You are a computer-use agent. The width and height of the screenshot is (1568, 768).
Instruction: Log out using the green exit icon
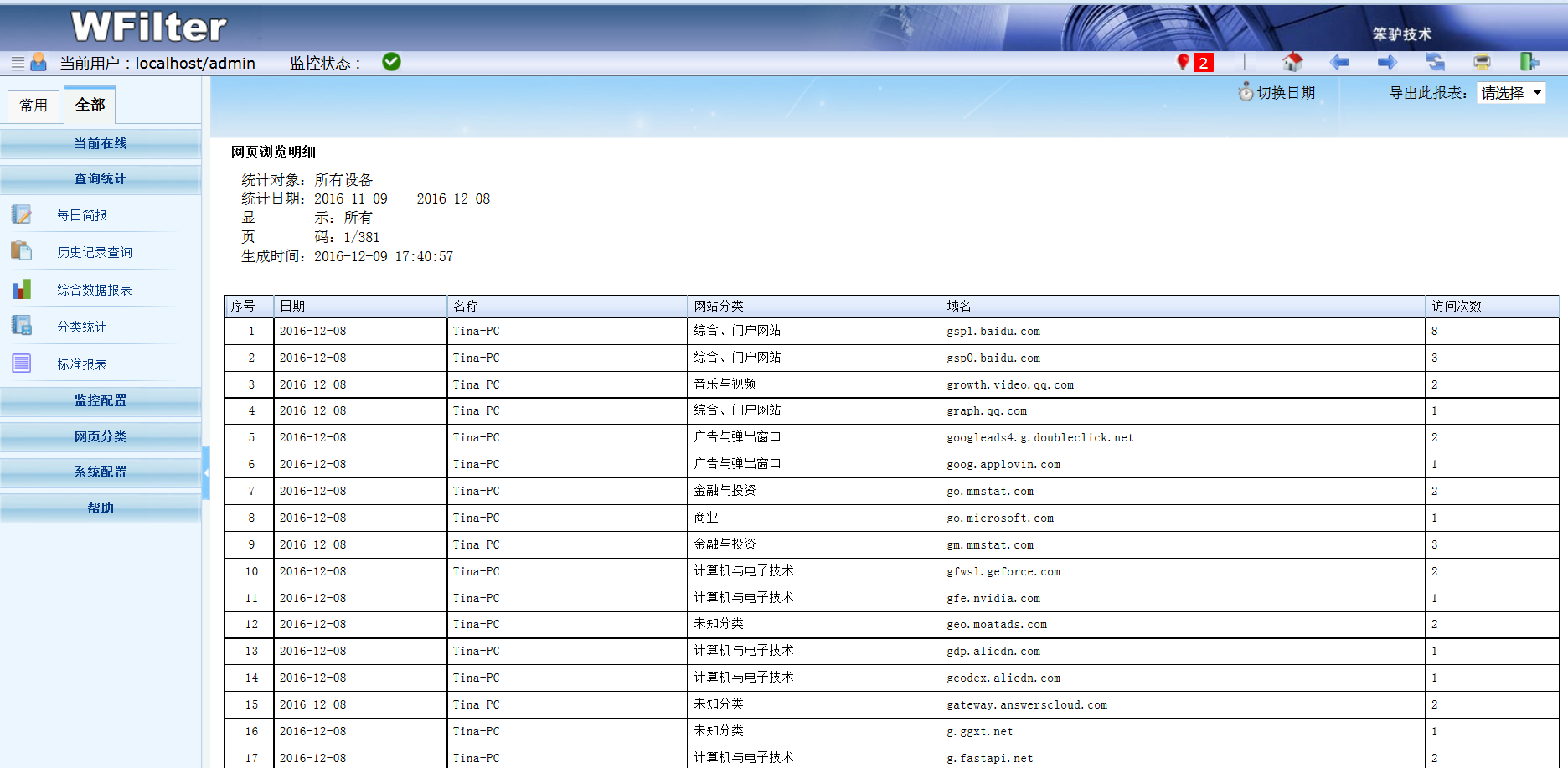pos(1529,62)
